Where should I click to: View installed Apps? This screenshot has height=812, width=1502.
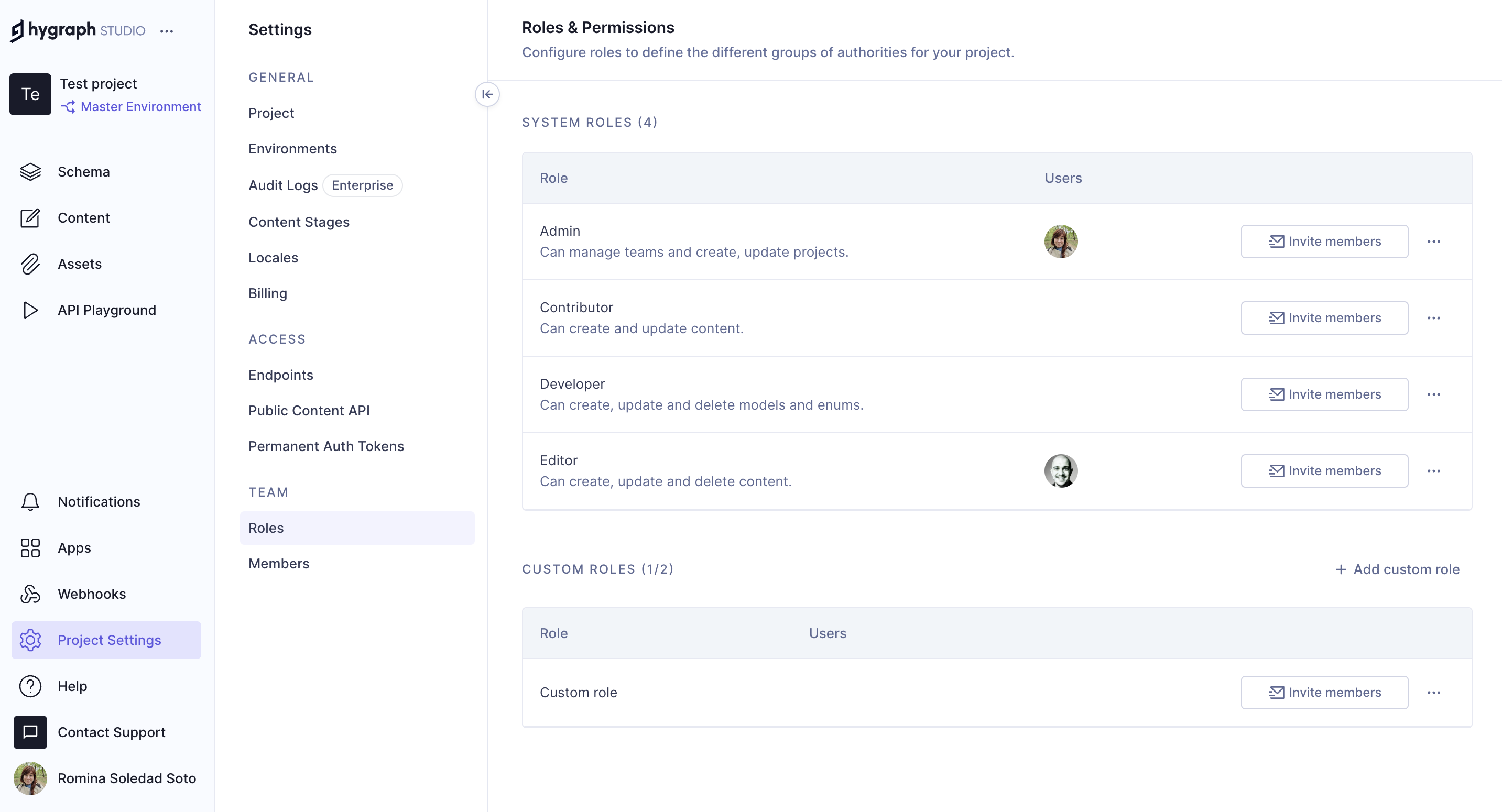(x=73, y=548)
